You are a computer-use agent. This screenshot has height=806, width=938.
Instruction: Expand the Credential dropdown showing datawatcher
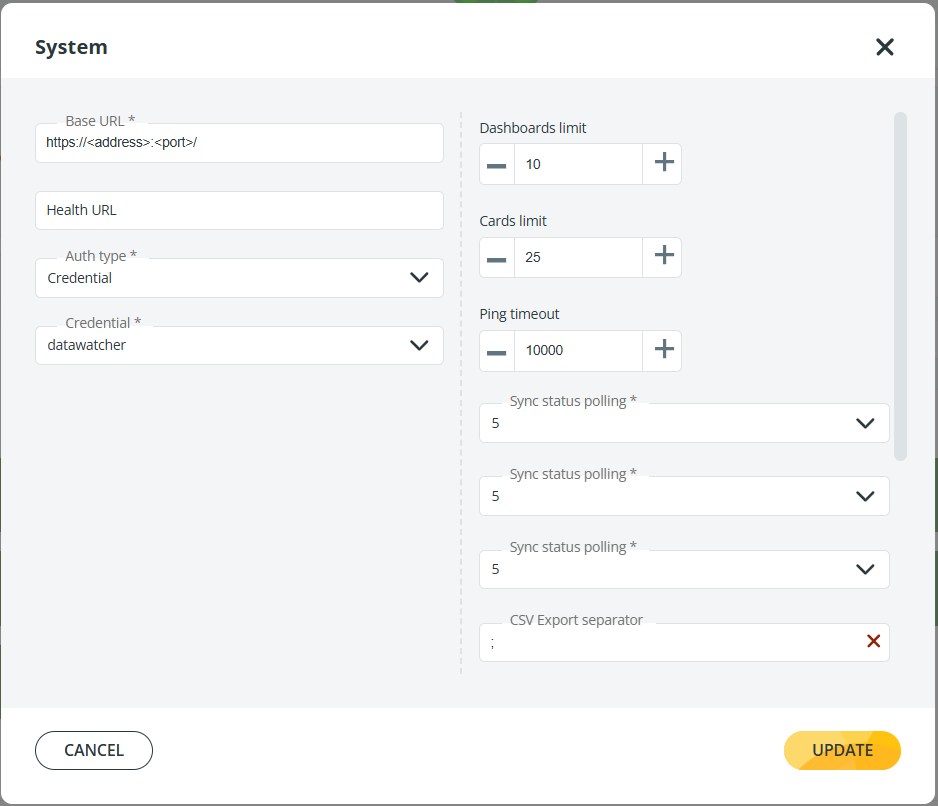pyautogui.click(x=419, y=345)
